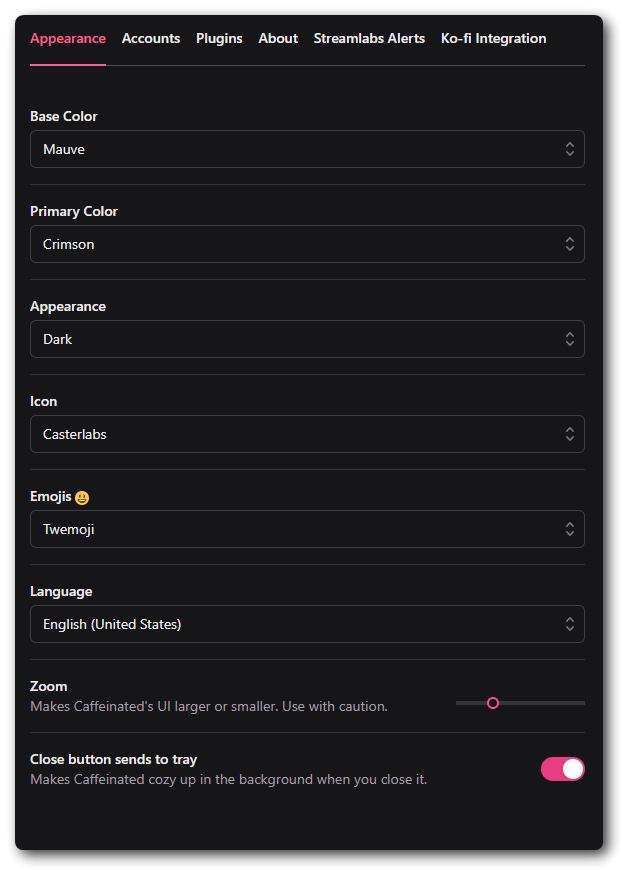Click the smiley emoji next to the Emojis label

(x=80, y=496)
